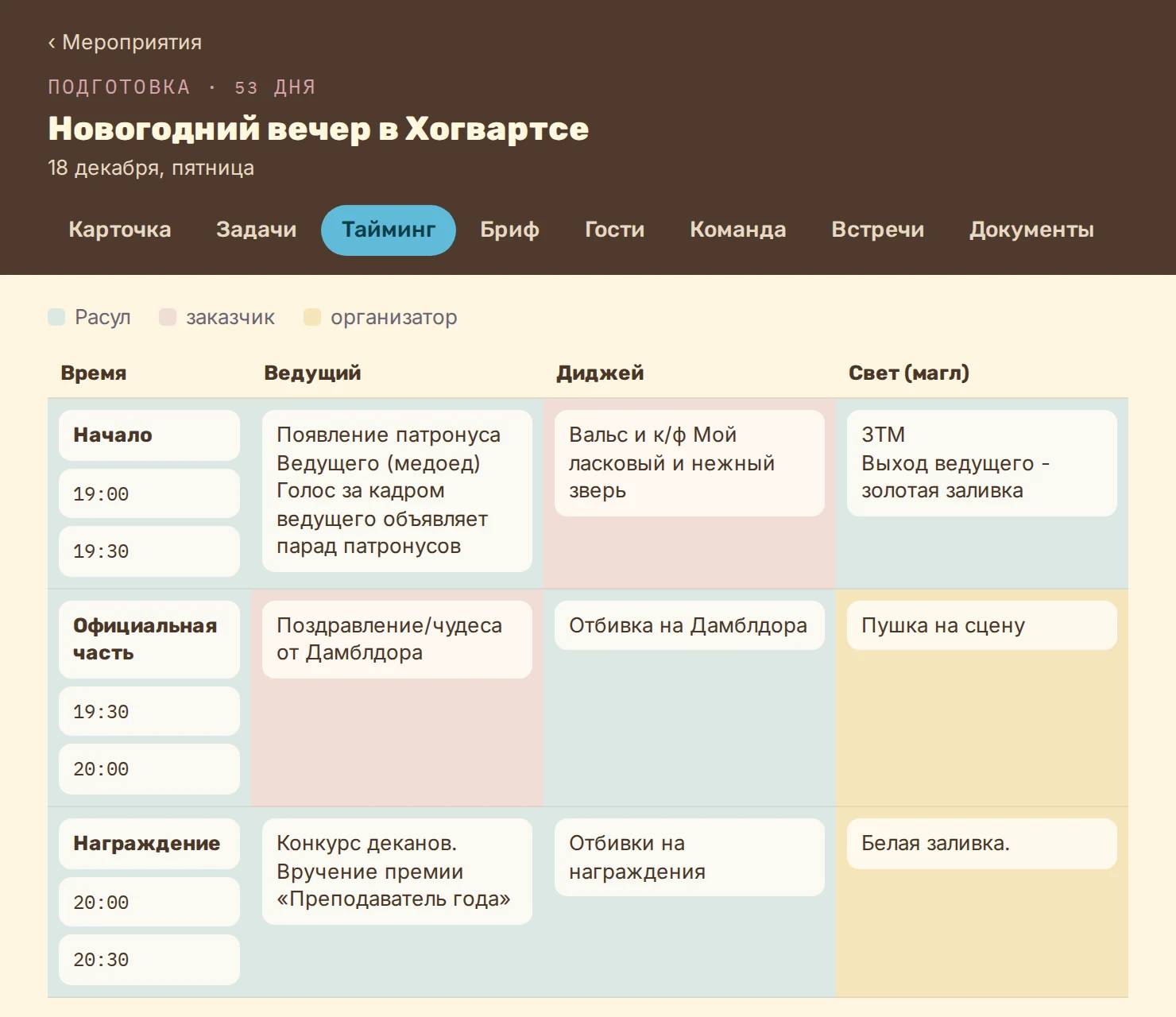Viewport: 1176px width, 1017px height.
Task: Select the Тайминг tab
Action: [389, 230]
